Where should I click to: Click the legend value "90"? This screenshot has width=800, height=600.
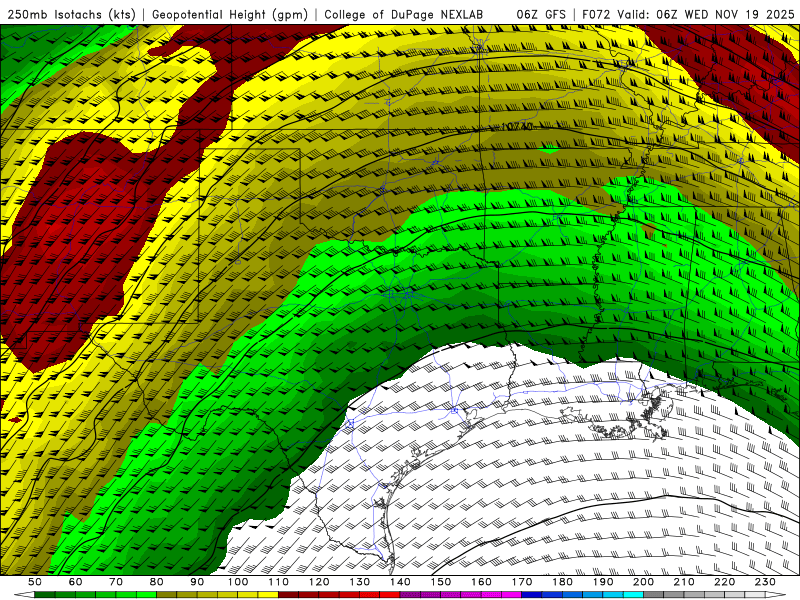[x=197, y=582]
